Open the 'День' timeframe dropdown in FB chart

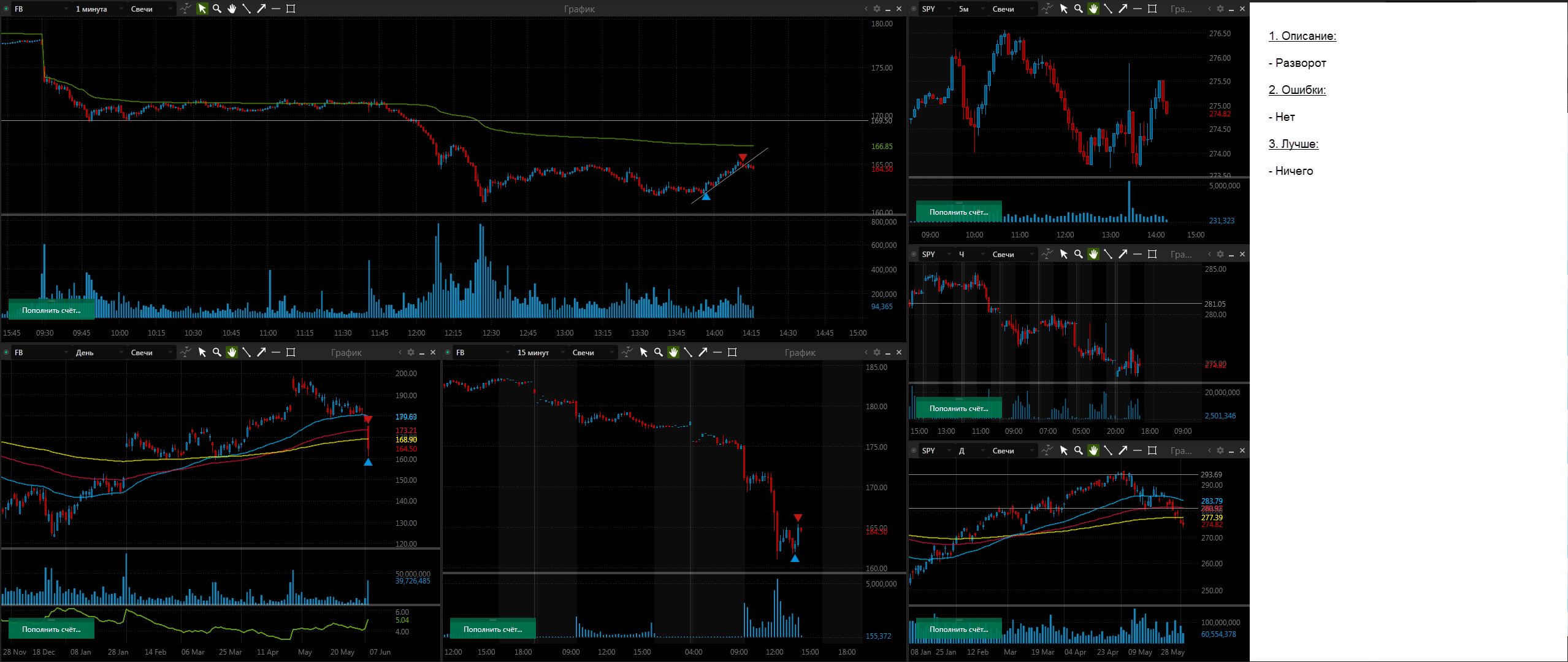98,352
